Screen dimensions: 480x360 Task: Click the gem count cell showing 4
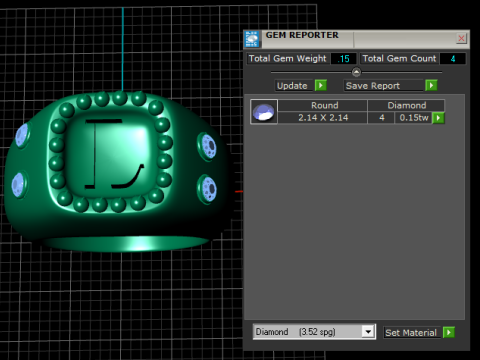381,118
